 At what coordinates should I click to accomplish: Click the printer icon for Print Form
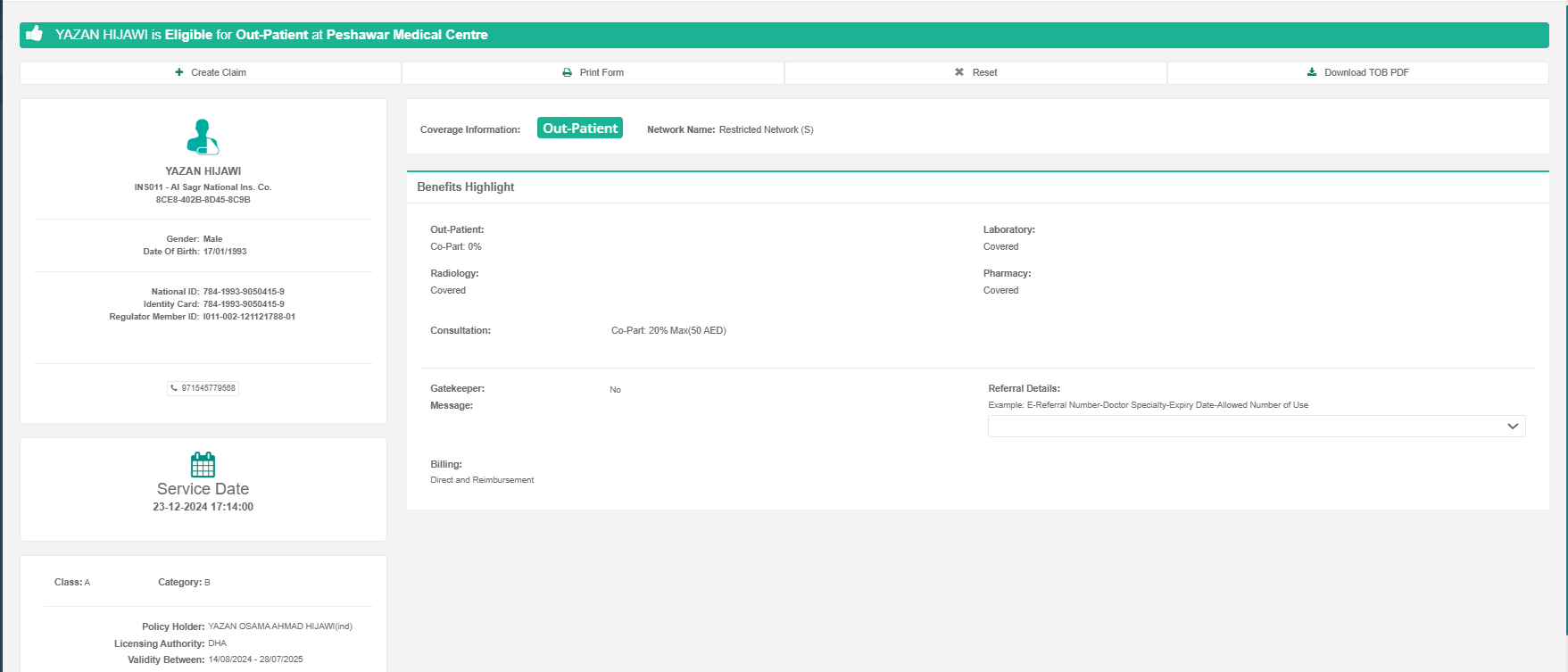coord(567,72)
